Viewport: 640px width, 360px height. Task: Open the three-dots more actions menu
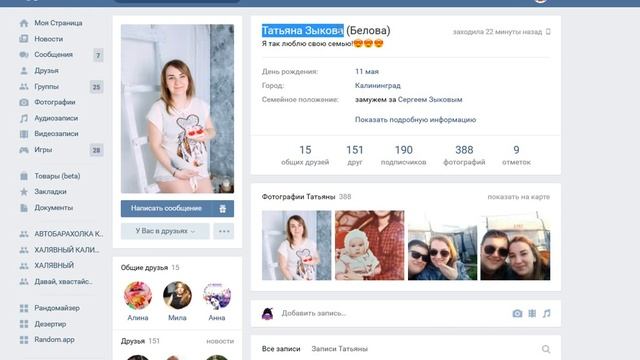tap(224, 231)
